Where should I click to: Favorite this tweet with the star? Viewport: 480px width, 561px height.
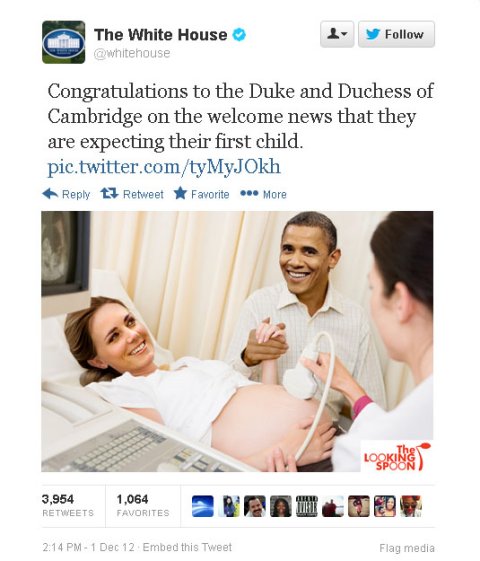pyautogui.click(x=201, y=194)
